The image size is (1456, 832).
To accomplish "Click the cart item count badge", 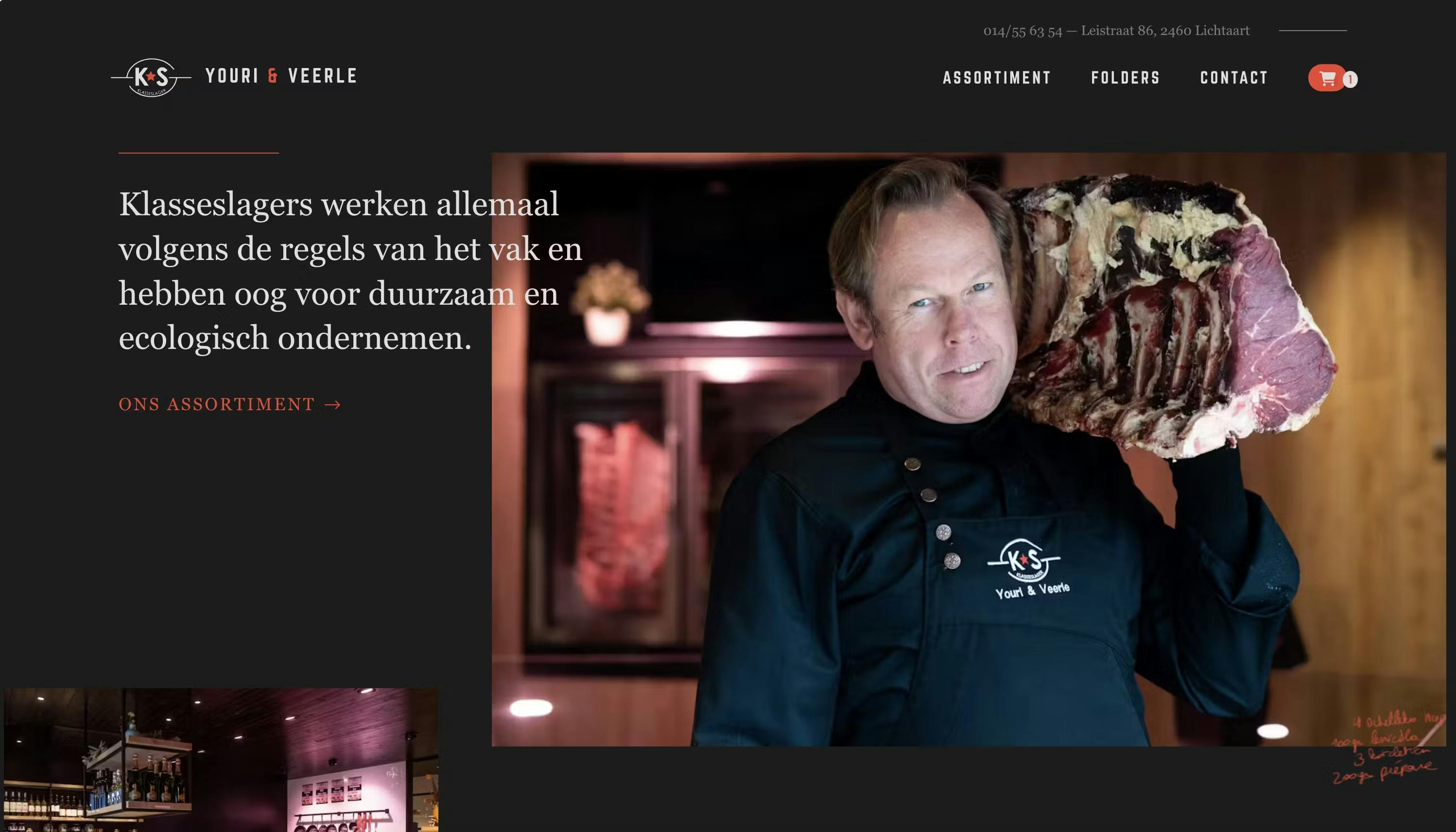I will click(x=1350, y=79).
